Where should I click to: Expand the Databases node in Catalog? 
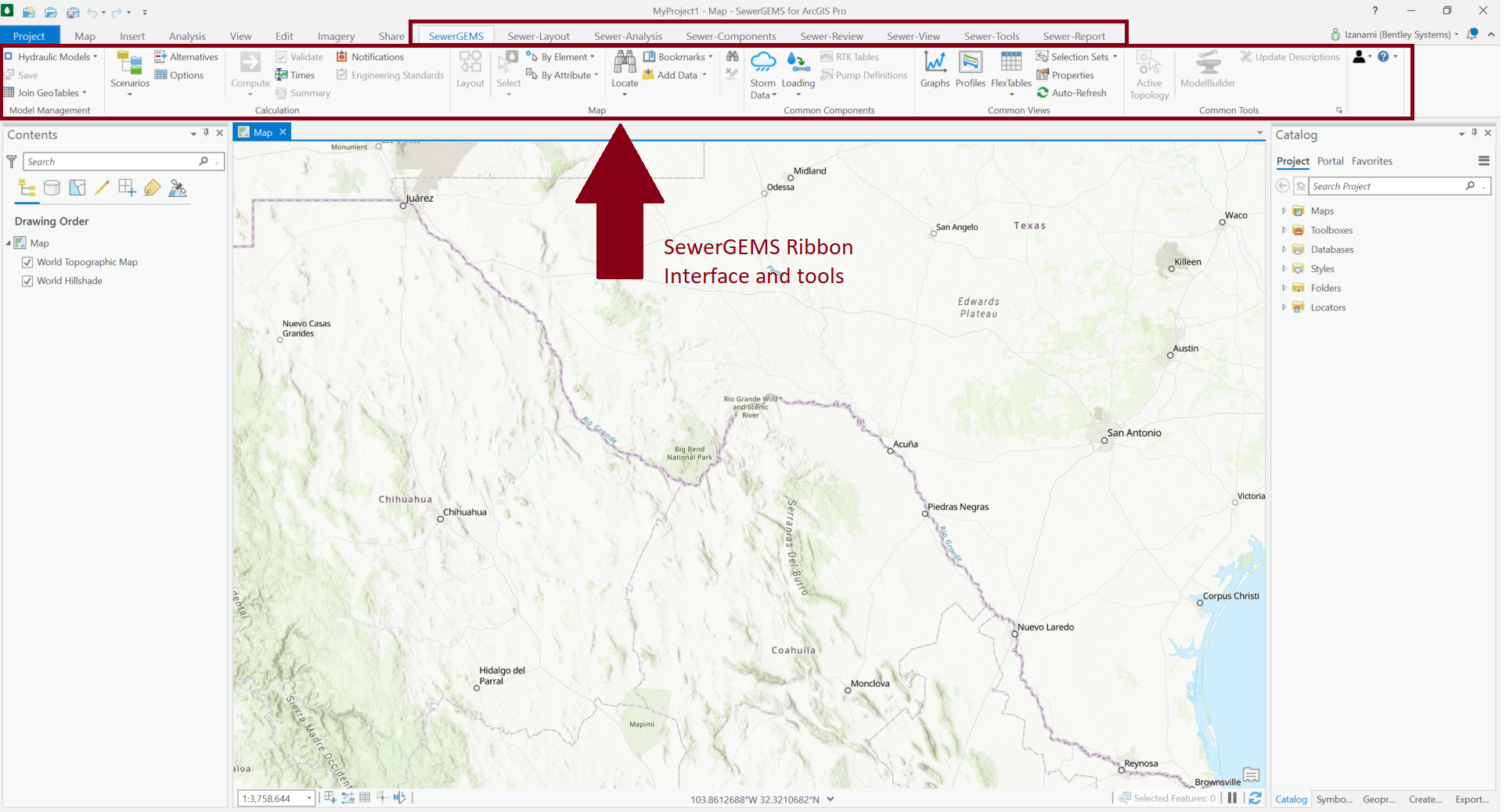pos(1284,250)
